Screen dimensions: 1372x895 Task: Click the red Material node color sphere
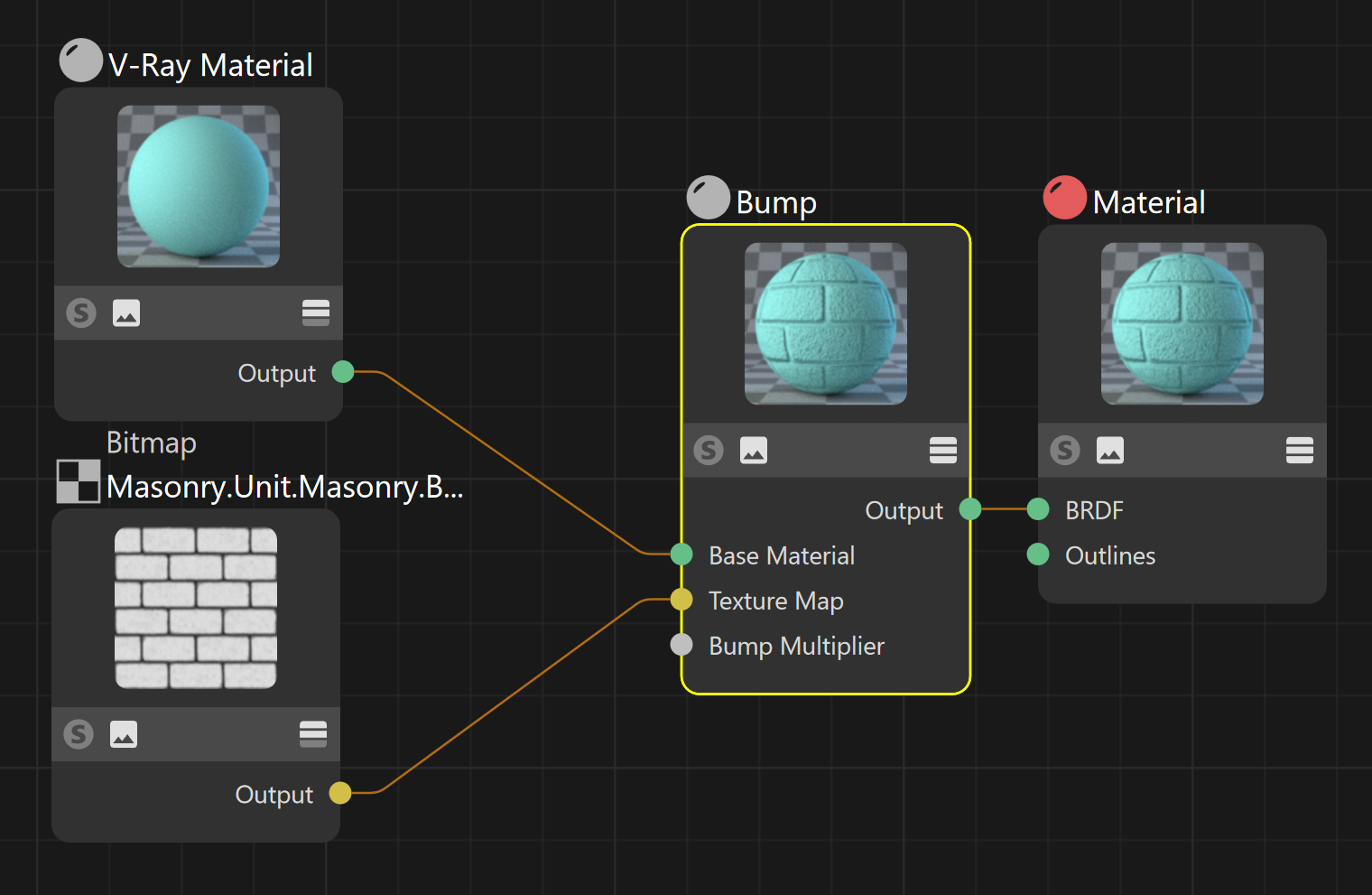click(x=1065, y=198)
